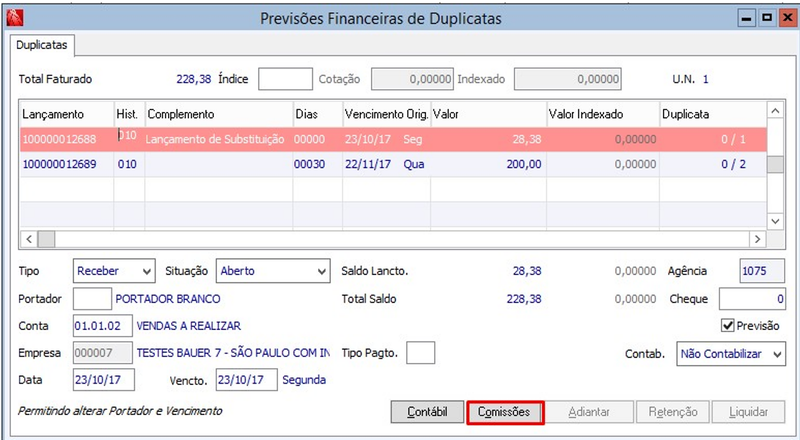The height and width of the screenshot is (440, 800).
Task: Close the Previsões Financeiras de Duplicatas window
Action: [787, 18]
